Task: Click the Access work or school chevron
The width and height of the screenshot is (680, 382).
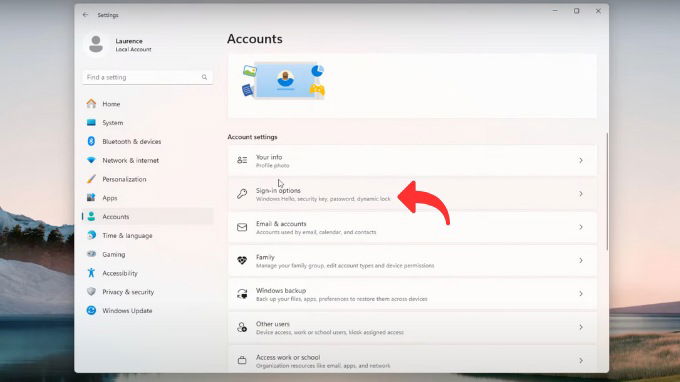Action: click(x=581, y=360)
